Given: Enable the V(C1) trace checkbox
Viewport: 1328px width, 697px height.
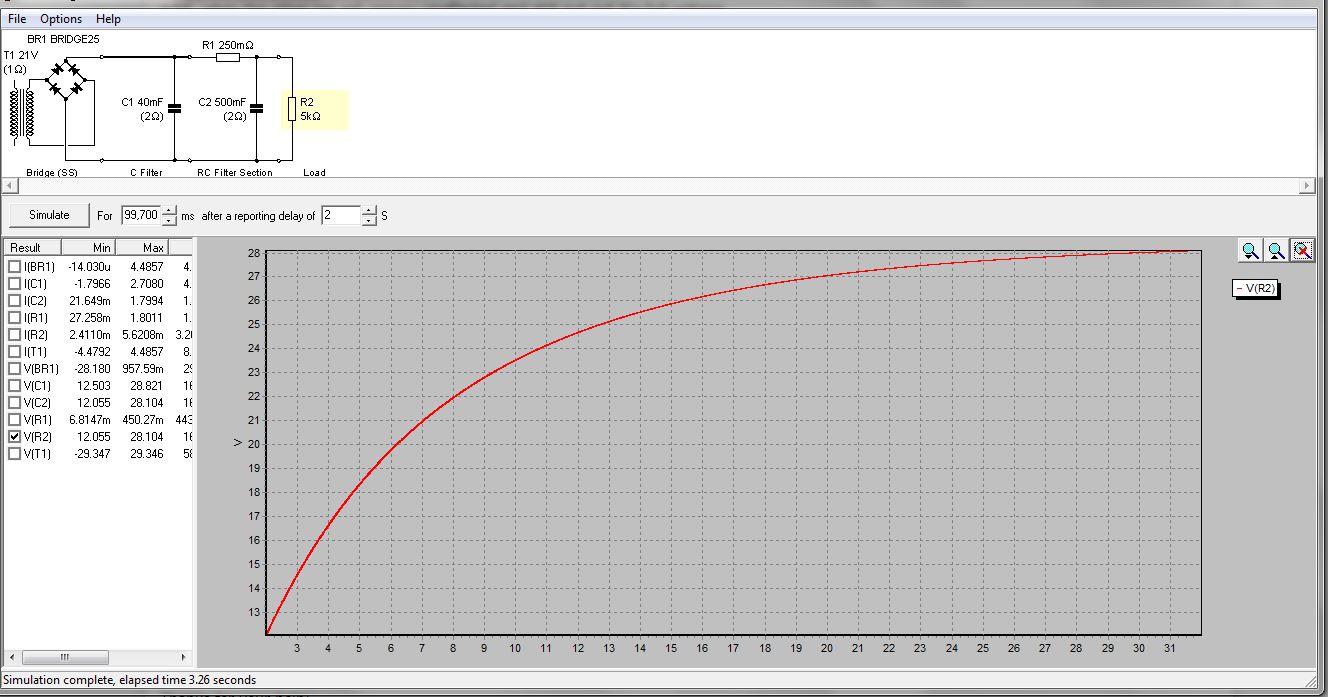Looking at the screenshot, I should (x=14, y=386).
